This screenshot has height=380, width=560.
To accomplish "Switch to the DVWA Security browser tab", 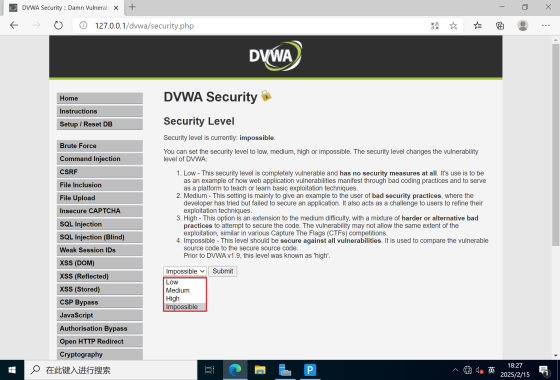I will point(64,8).
